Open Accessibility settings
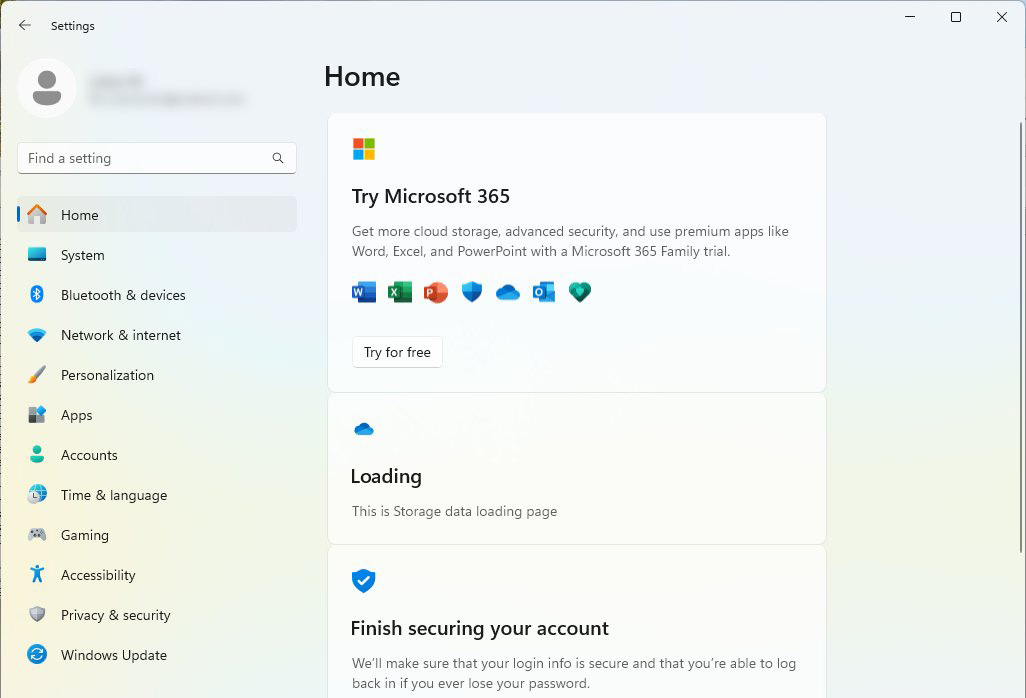Screen dimensions: 1026x698 (x=157, y=574)
